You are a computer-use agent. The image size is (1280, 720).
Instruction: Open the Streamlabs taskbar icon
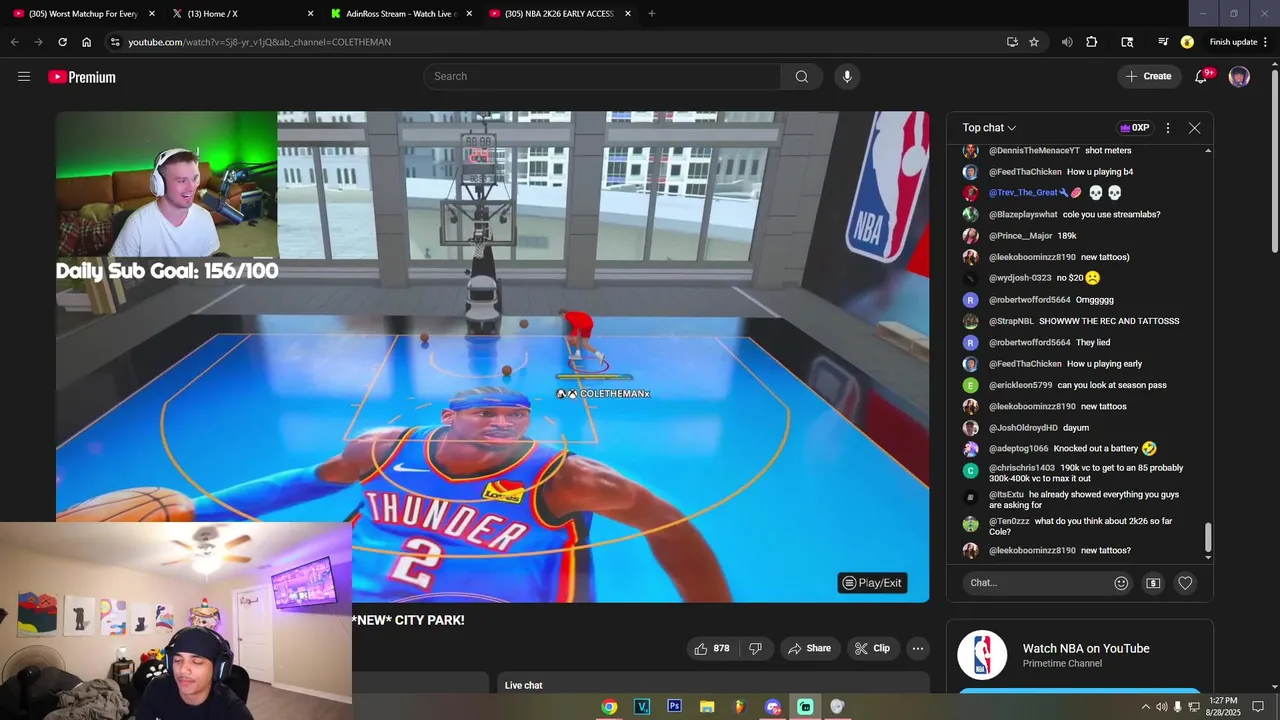pos(805,707)
